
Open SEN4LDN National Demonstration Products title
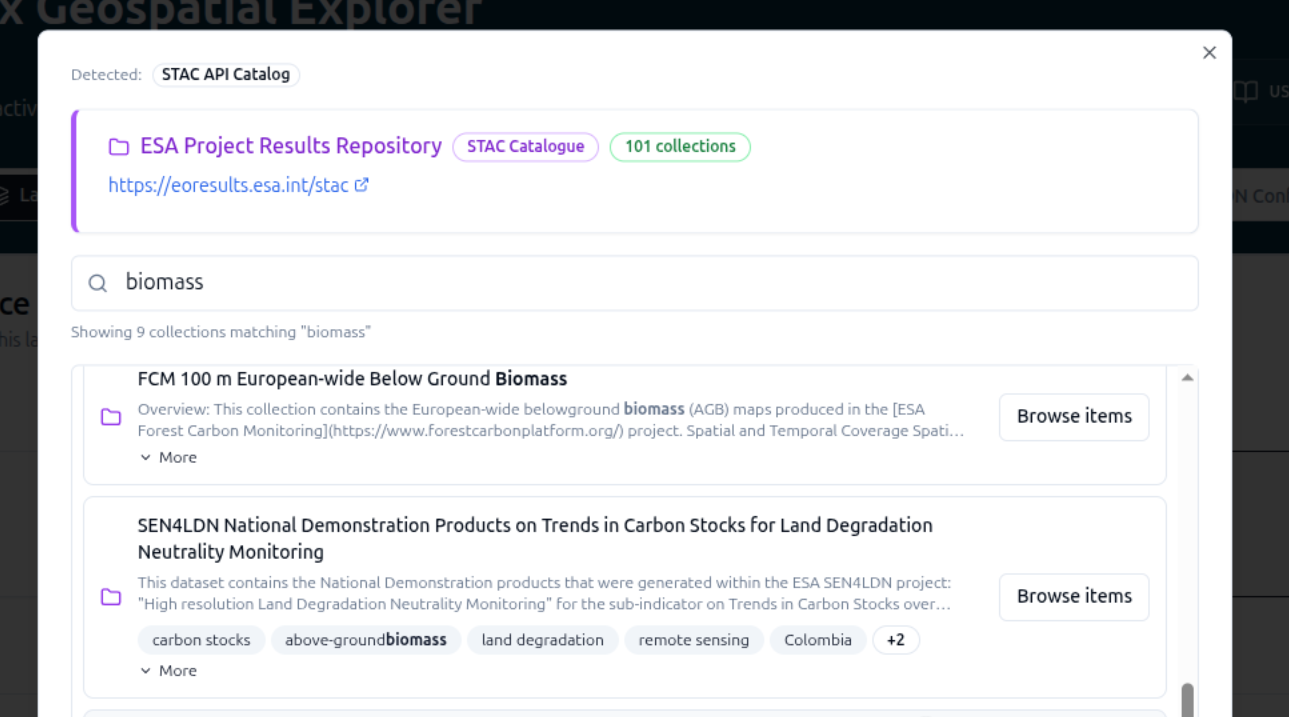tap(535, 539)
